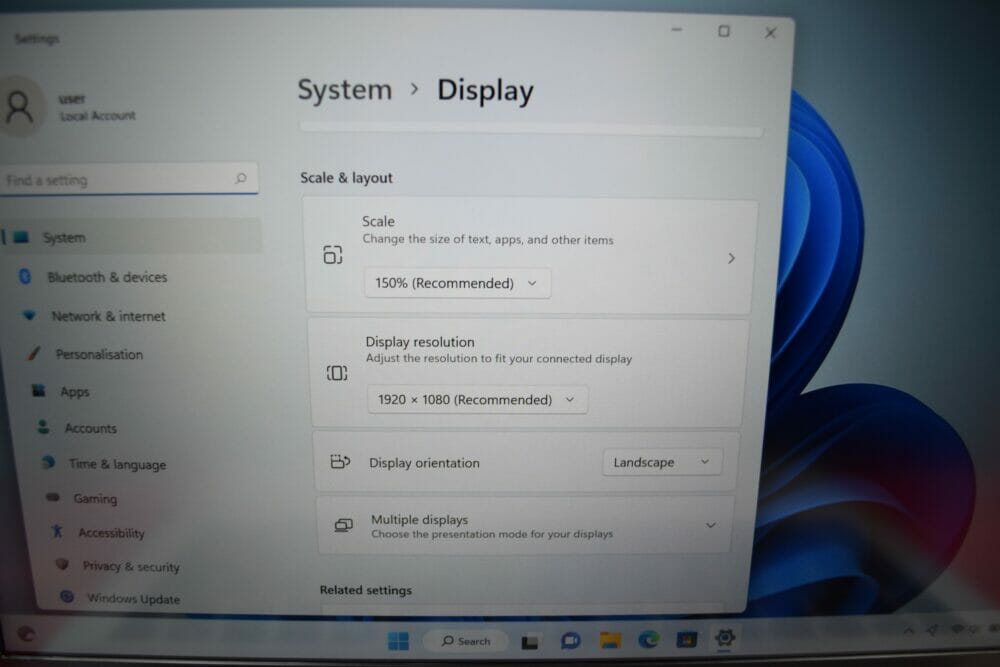This screenshot has height=667, width=1000.
Task: Click the Display resolution icon
Action: point(337,373)
